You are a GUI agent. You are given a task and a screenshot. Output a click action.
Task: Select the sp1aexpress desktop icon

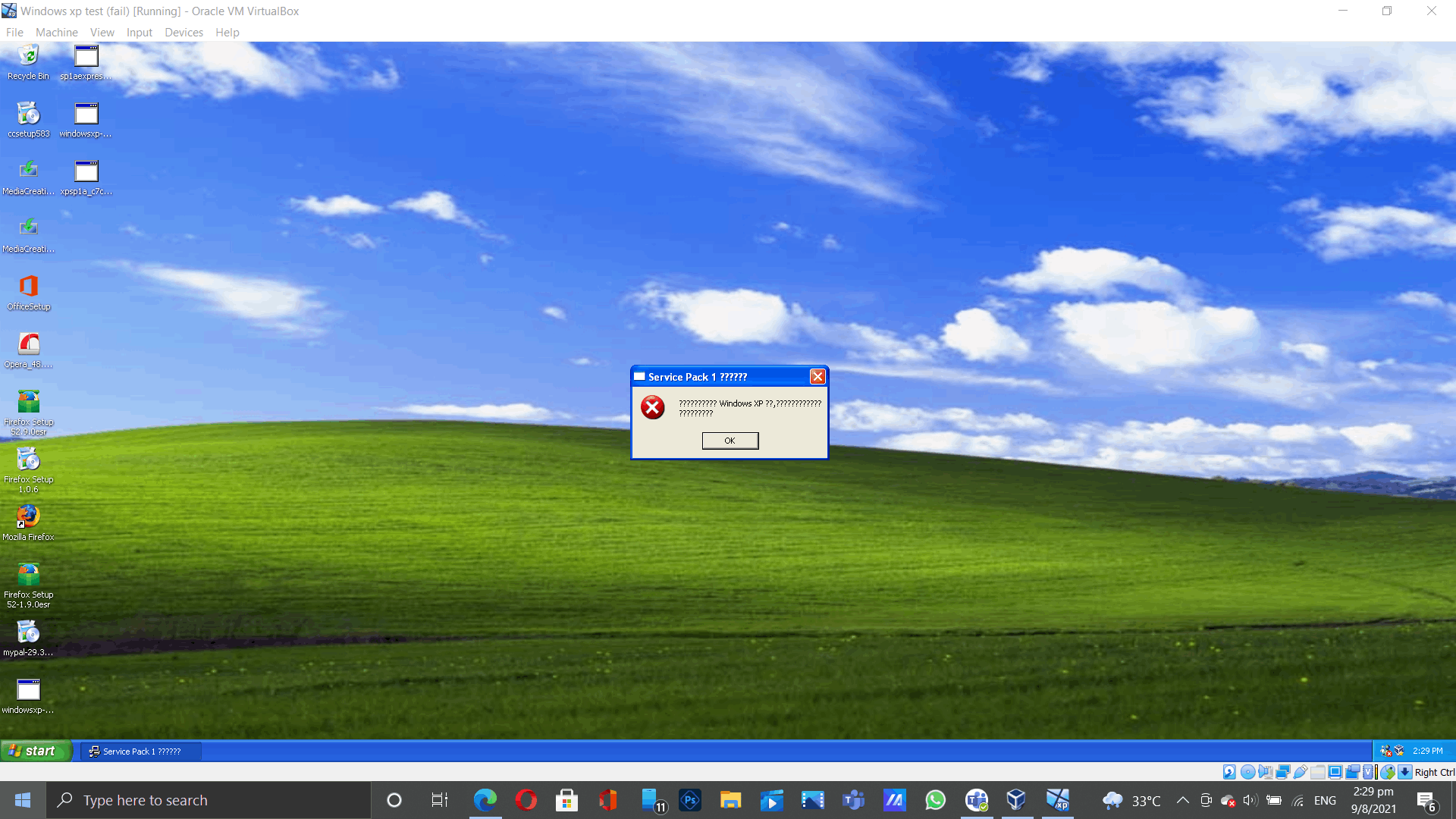click(86, 62)
